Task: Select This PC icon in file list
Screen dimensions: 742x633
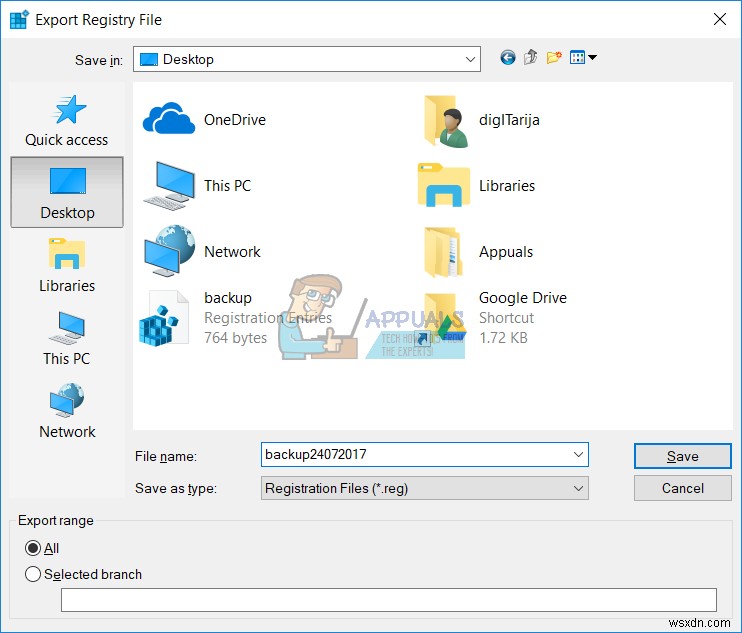Action: (x=169, y=186)
